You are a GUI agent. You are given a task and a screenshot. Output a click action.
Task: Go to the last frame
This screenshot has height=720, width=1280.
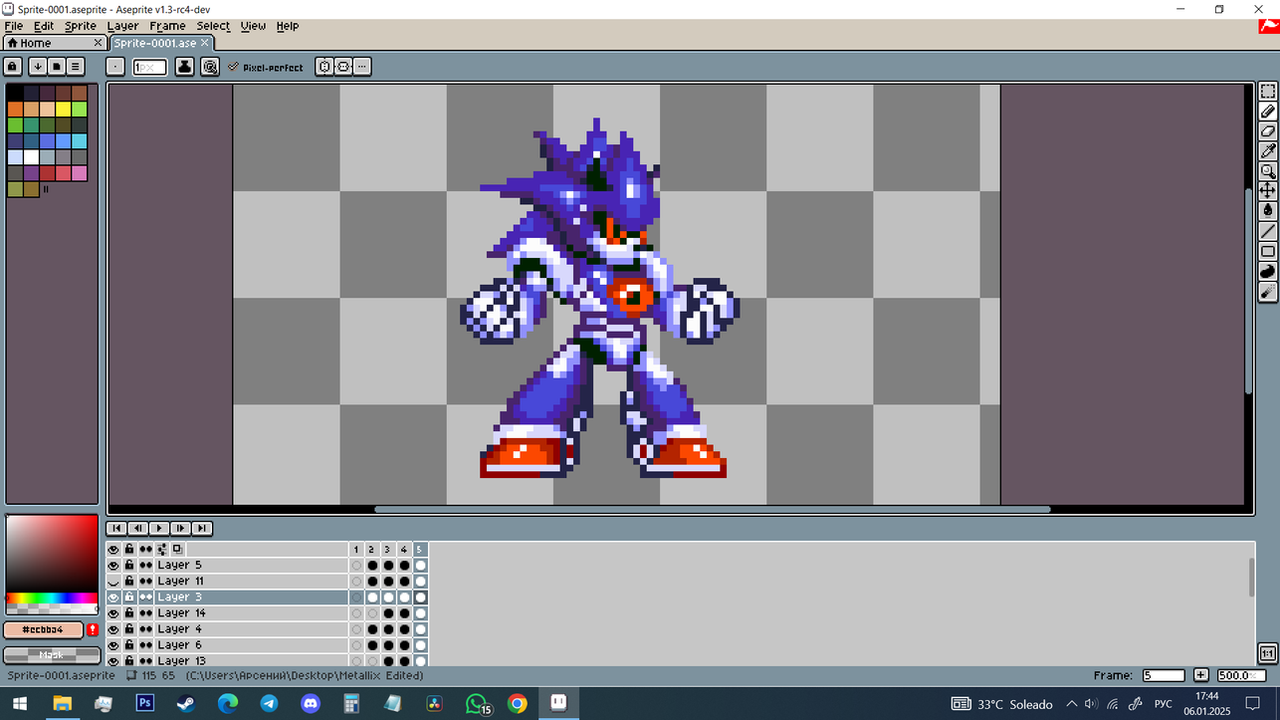tap(202, 528)
